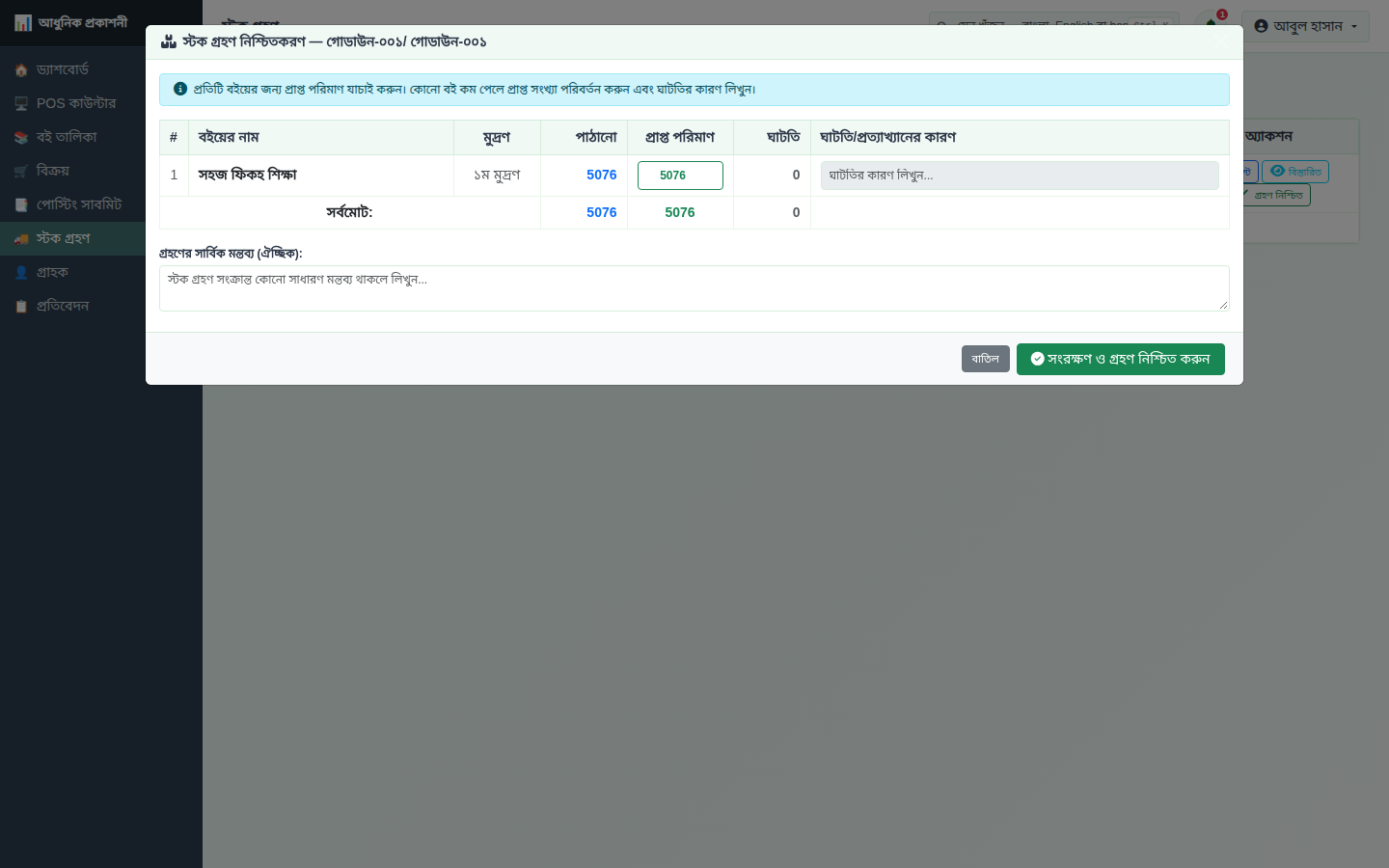The width and height of the screenshot is (1389, 868).
Task: Click the ঘাটতির কারণ লিখুন reason field
Action: 1020,176
